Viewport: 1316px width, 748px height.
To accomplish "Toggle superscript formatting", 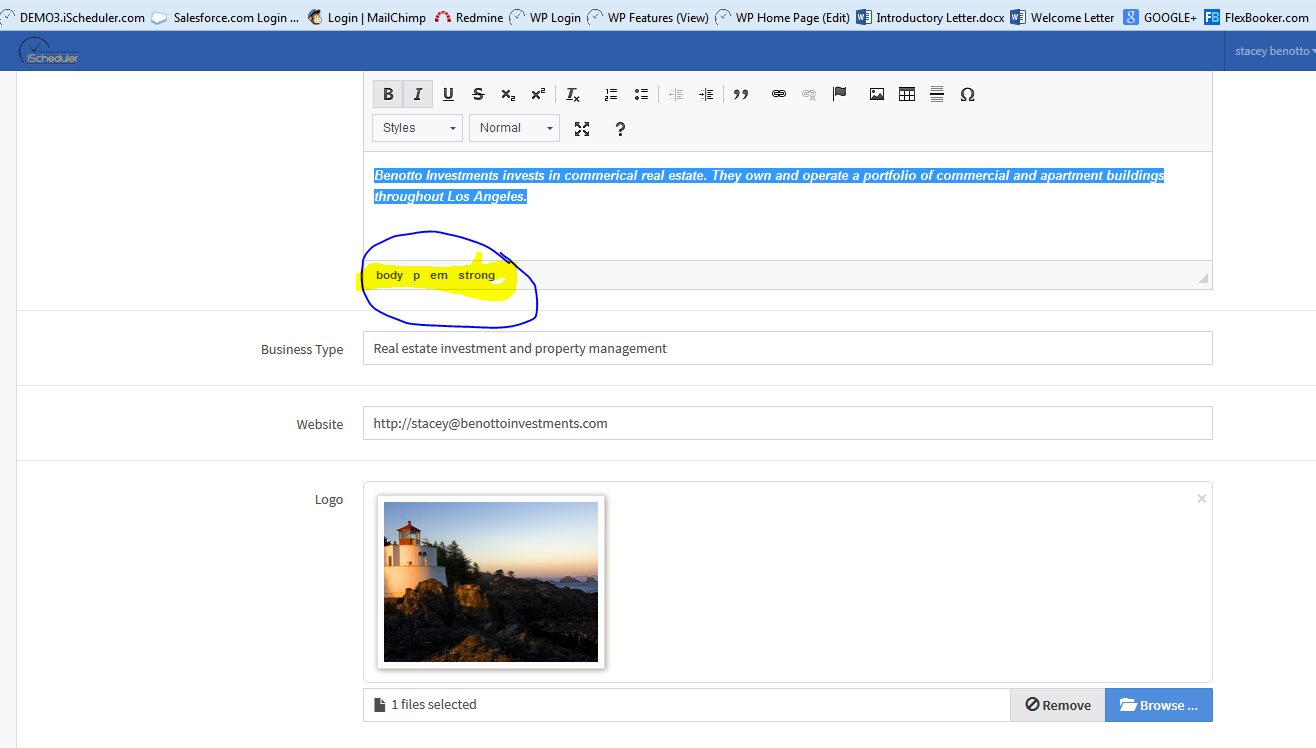I will point(538,94).
